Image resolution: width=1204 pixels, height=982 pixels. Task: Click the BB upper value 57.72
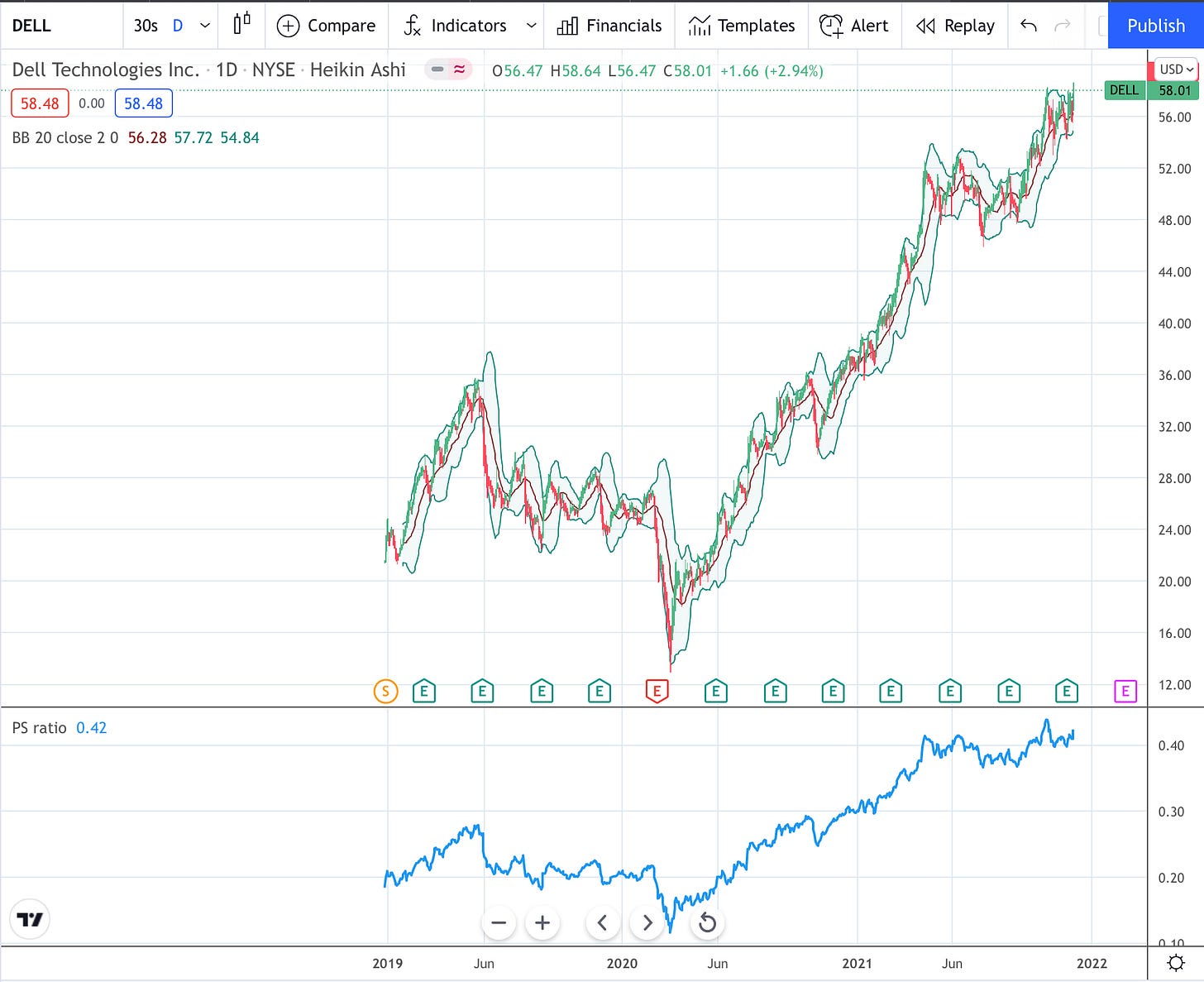click(x=193, y=138)
